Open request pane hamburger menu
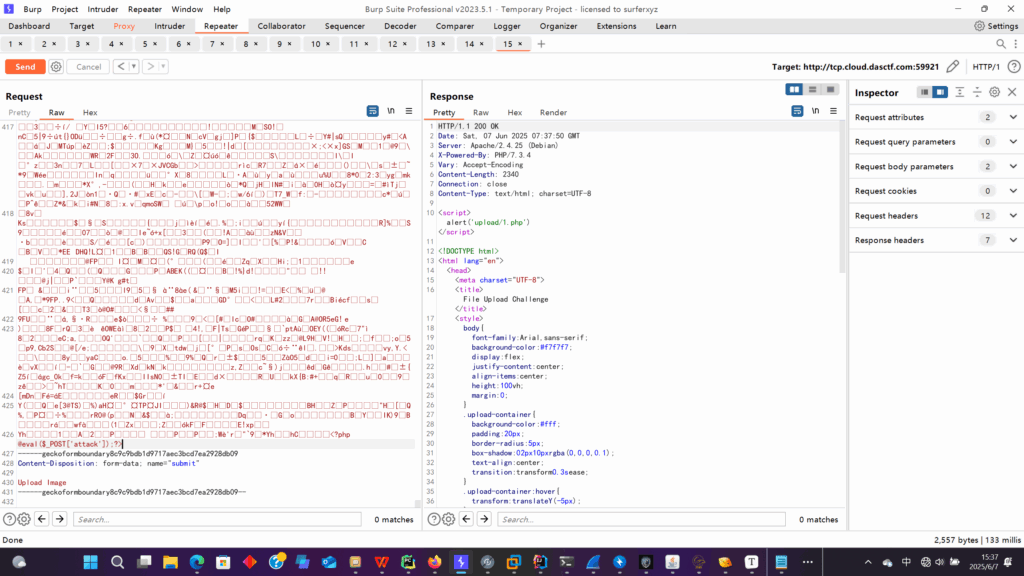Screen dimensions: 1024x576 (x=409, y=111)
